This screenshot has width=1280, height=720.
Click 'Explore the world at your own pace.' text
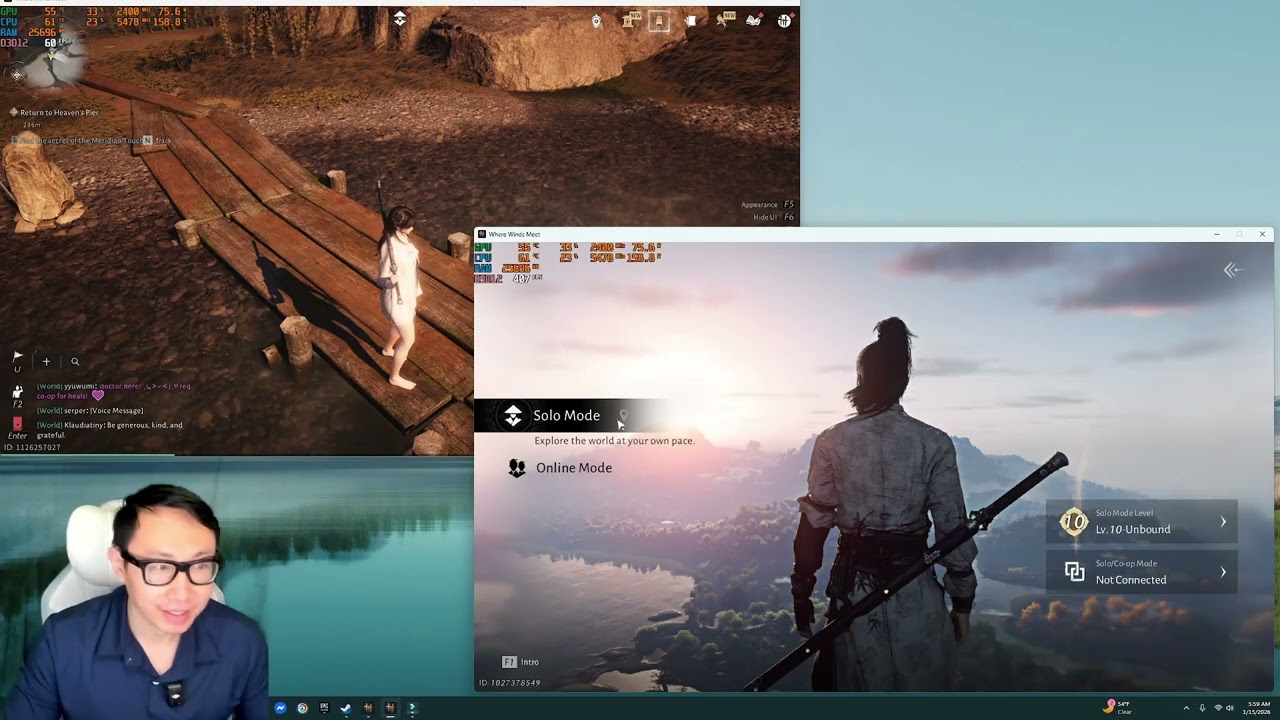click(614, 441)
